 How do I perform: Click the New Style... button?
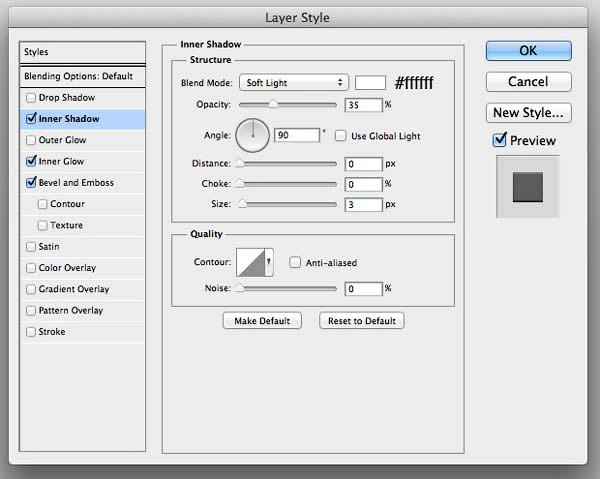tap(528, 112)
